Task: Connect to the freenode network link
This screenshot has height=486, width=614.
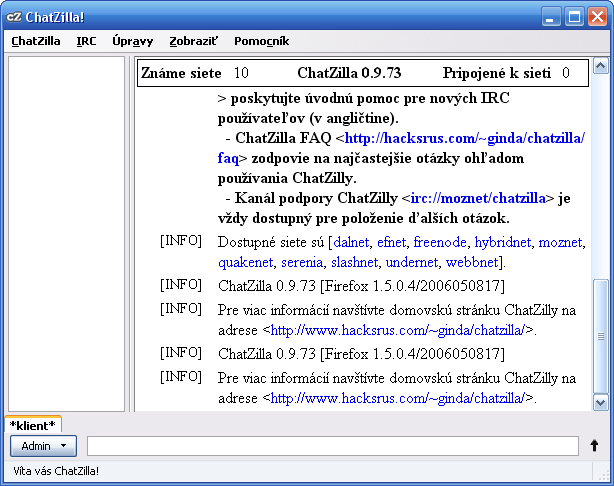Action: (x=440, y=242)
